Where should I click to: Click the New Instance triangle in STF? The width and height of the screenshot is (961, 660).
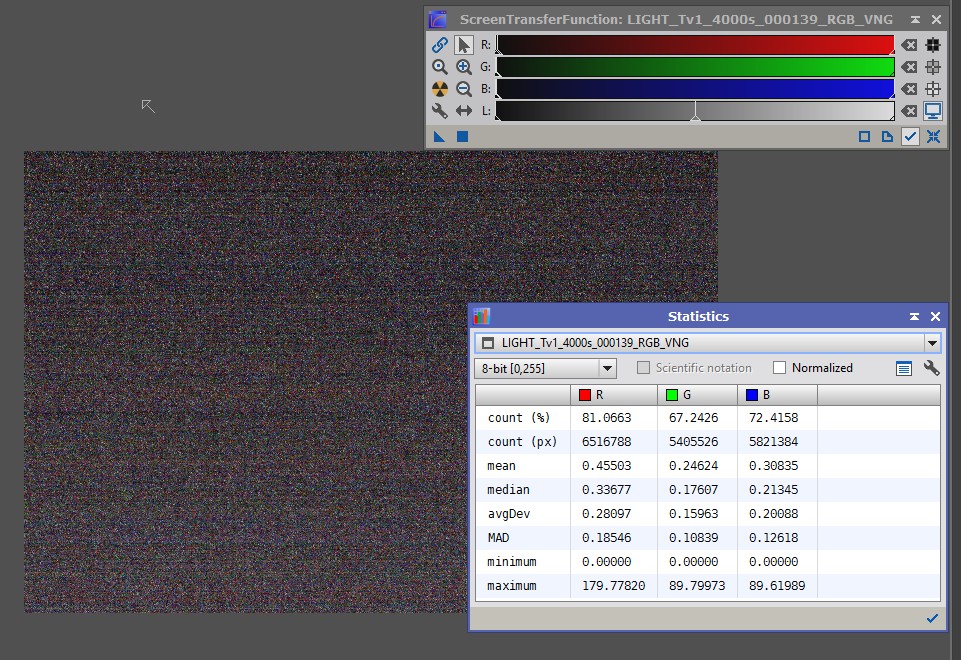tap(439, 137)
